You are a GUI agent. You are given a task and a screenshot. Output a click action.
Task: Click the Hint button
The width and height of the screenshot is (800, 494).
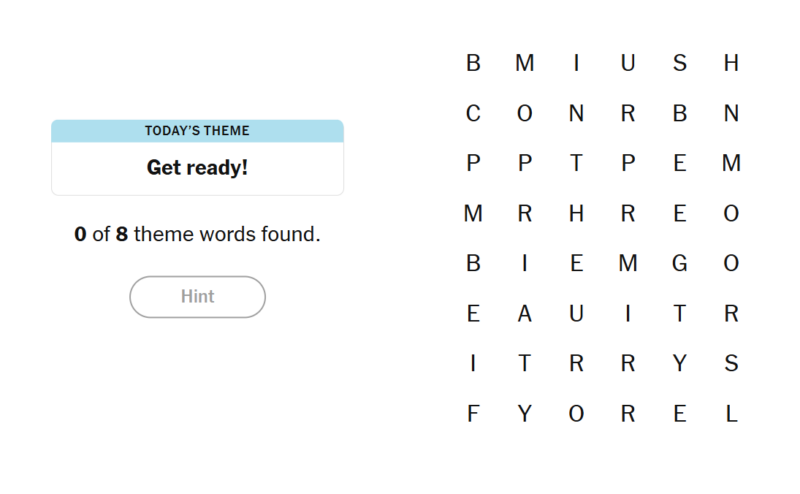coord(197,297)
